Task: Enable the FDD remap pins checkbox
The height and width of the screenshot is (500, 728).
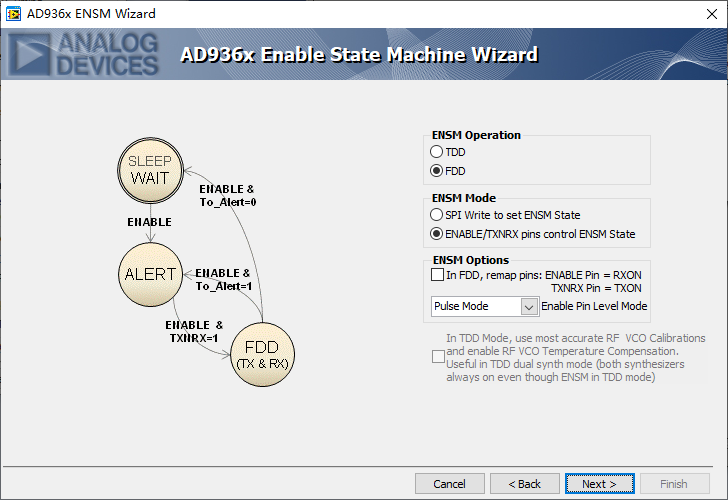Action: pos(437,275)
